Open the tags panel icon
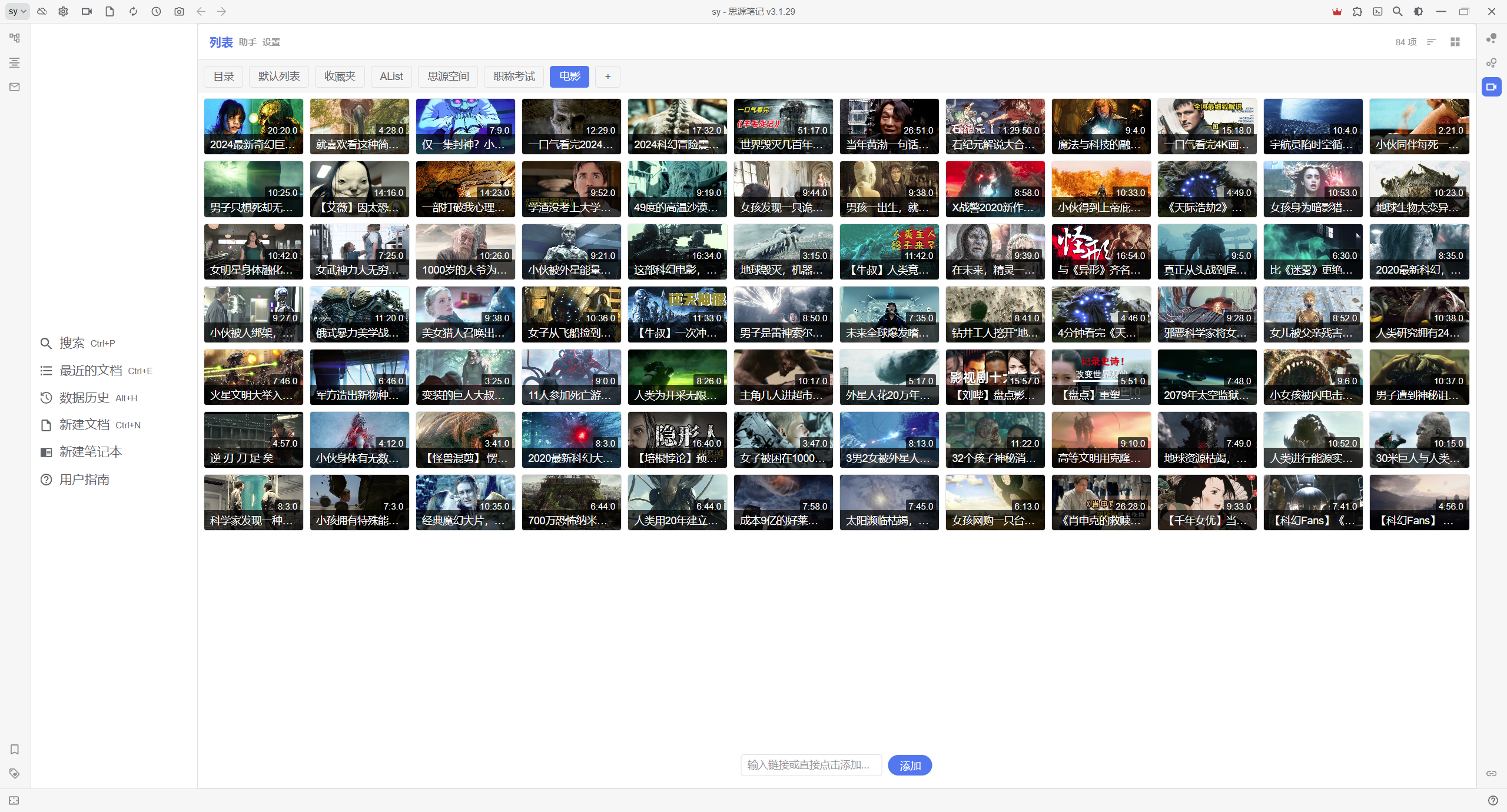Viewport: 1507px width, 812px height. click(15, 773)
